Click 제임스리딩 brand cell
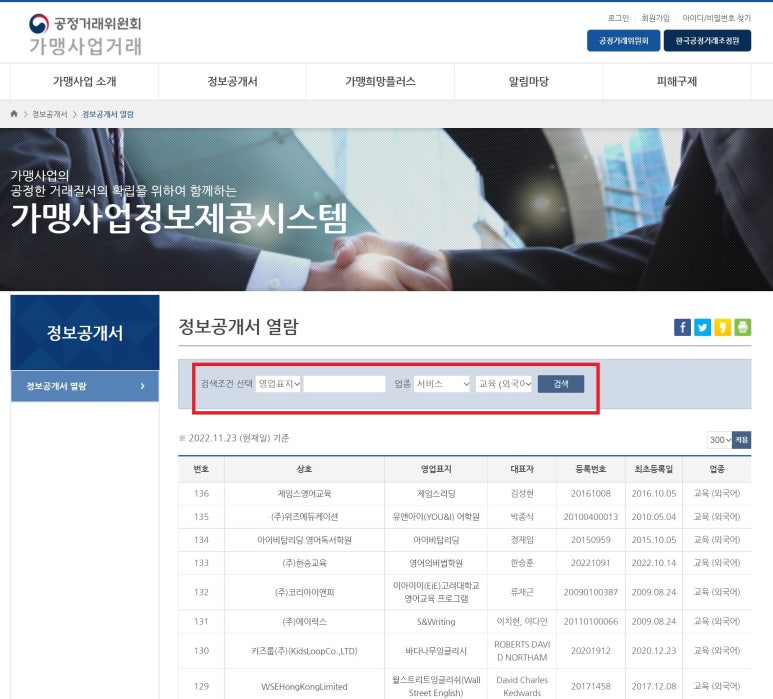 tap(436, 493)
